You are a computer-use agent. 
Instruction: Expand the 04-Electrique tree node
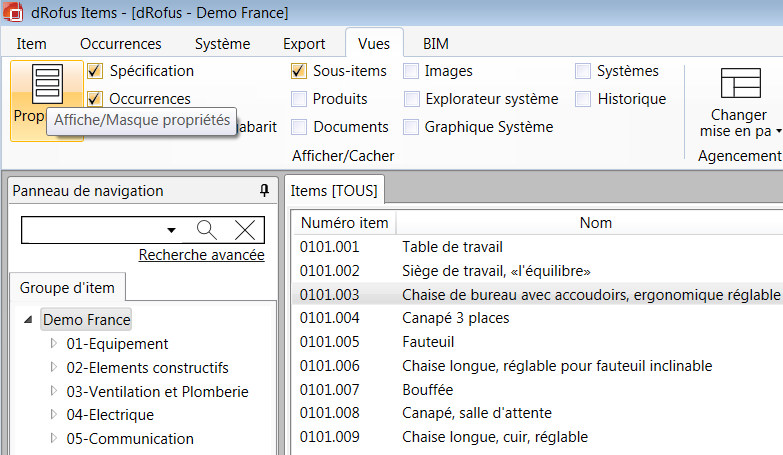[x=54, y=414]
